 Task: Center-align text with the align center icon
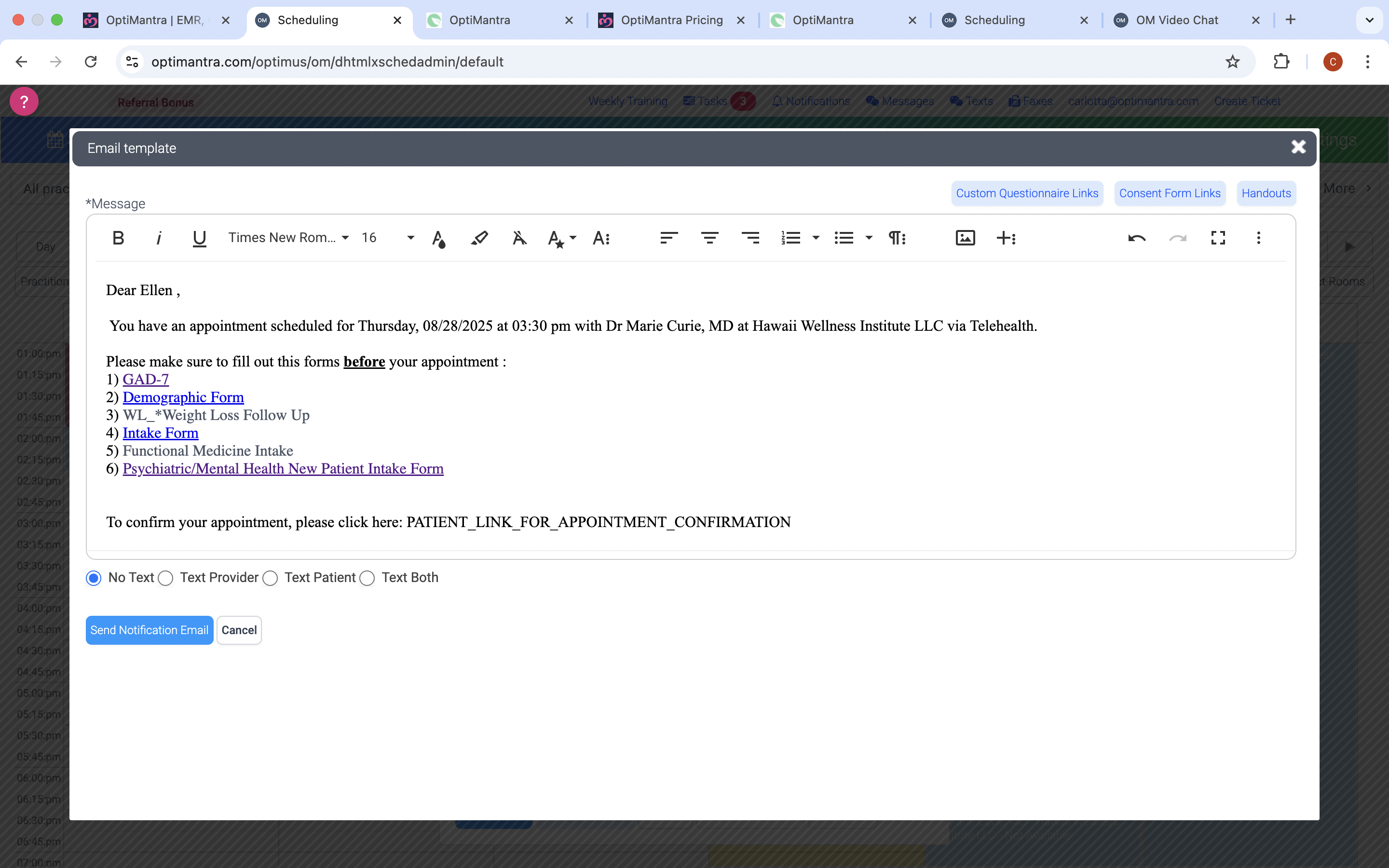click(x=709, y=238)
